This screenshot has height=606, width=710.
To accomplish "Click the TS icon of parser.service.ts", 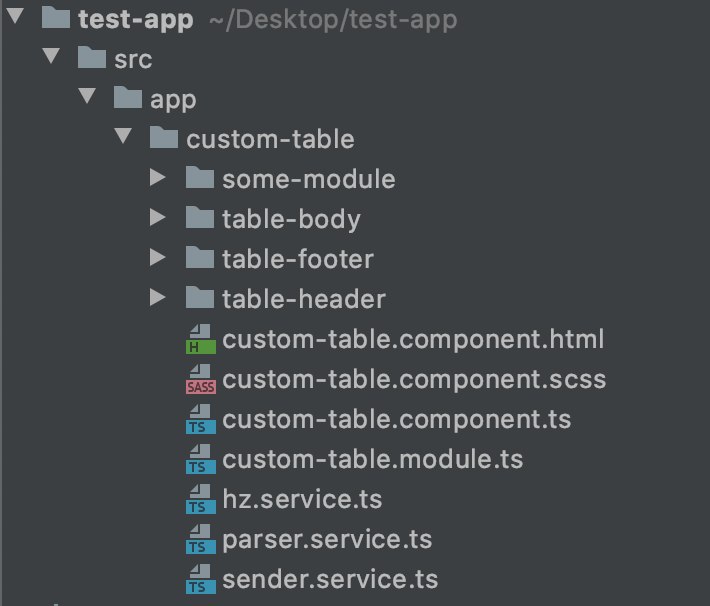I will [201, 539].
